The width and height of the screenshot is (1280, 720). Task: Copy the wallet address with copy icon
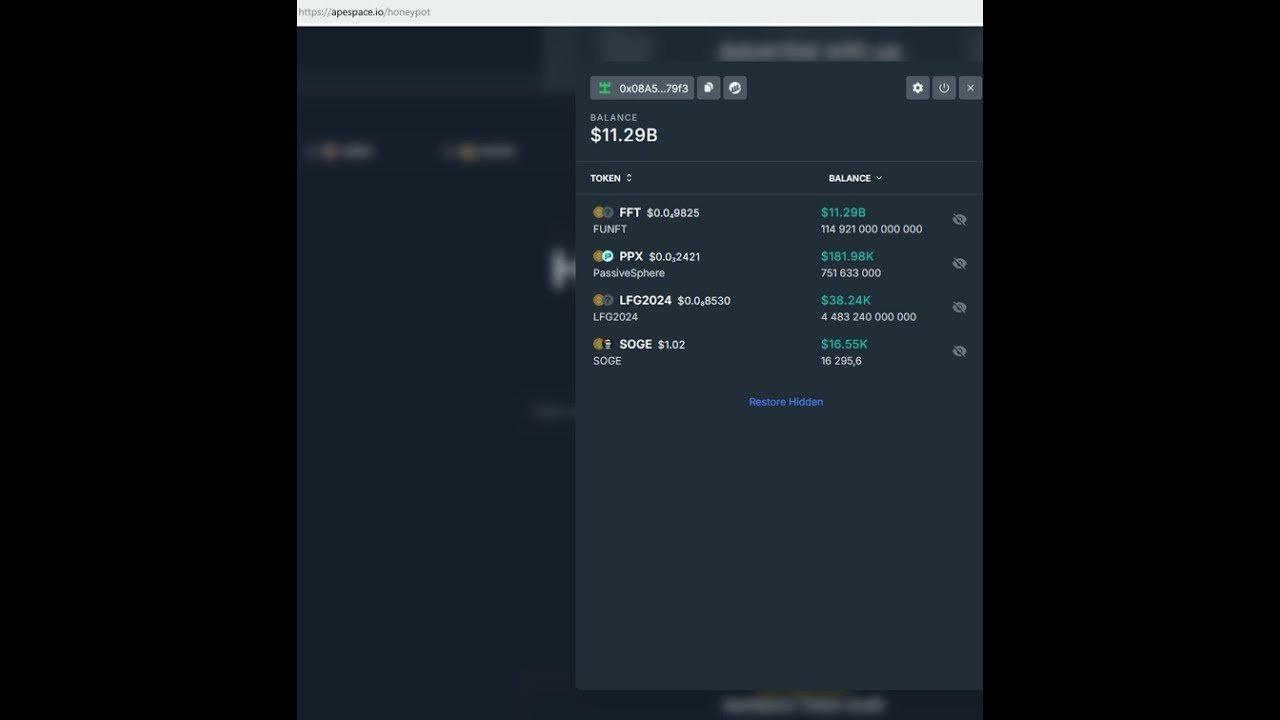[x=708, y=88]
